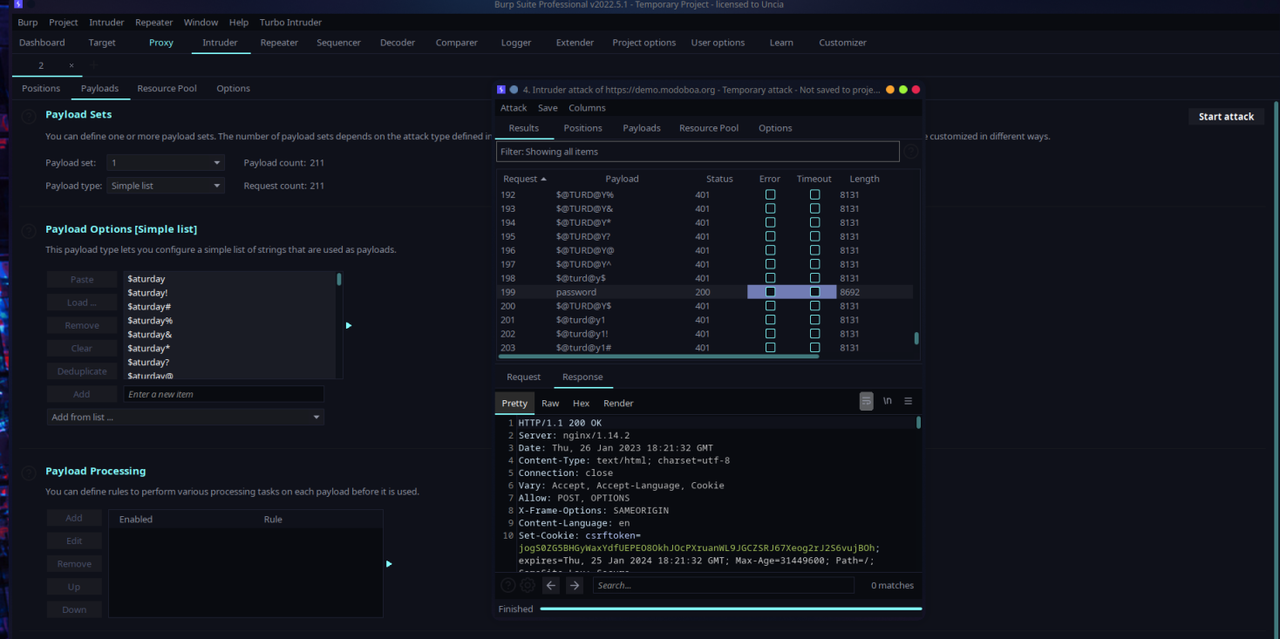Click the Start attack button
Screen dimensions: 1280x639
pos(1226,116)
